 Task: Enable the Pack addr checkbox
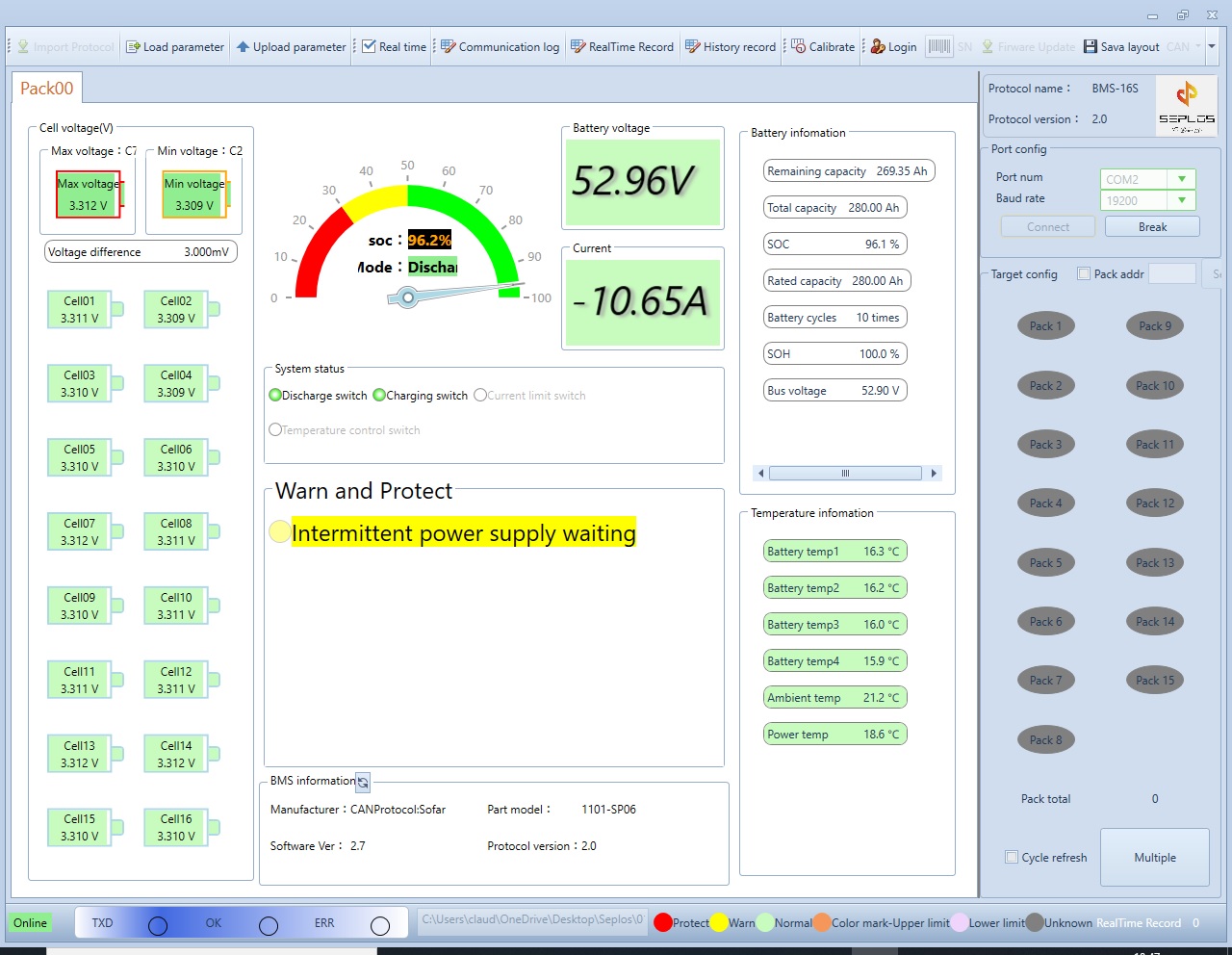tap(1084, 273)
